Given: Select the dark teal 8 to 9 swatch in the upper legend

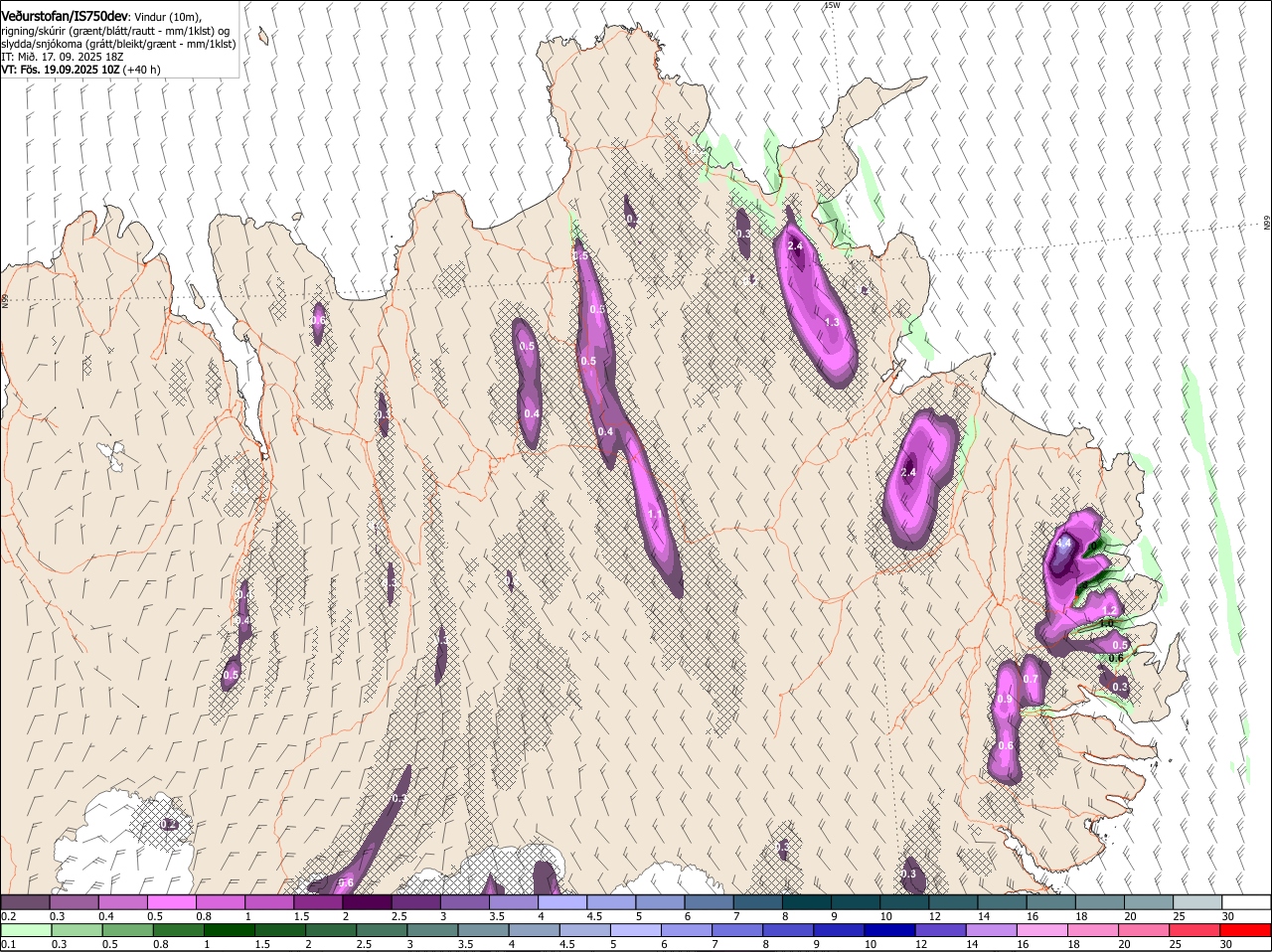Looking at the screenshot, I should click(x=808, y=902).
